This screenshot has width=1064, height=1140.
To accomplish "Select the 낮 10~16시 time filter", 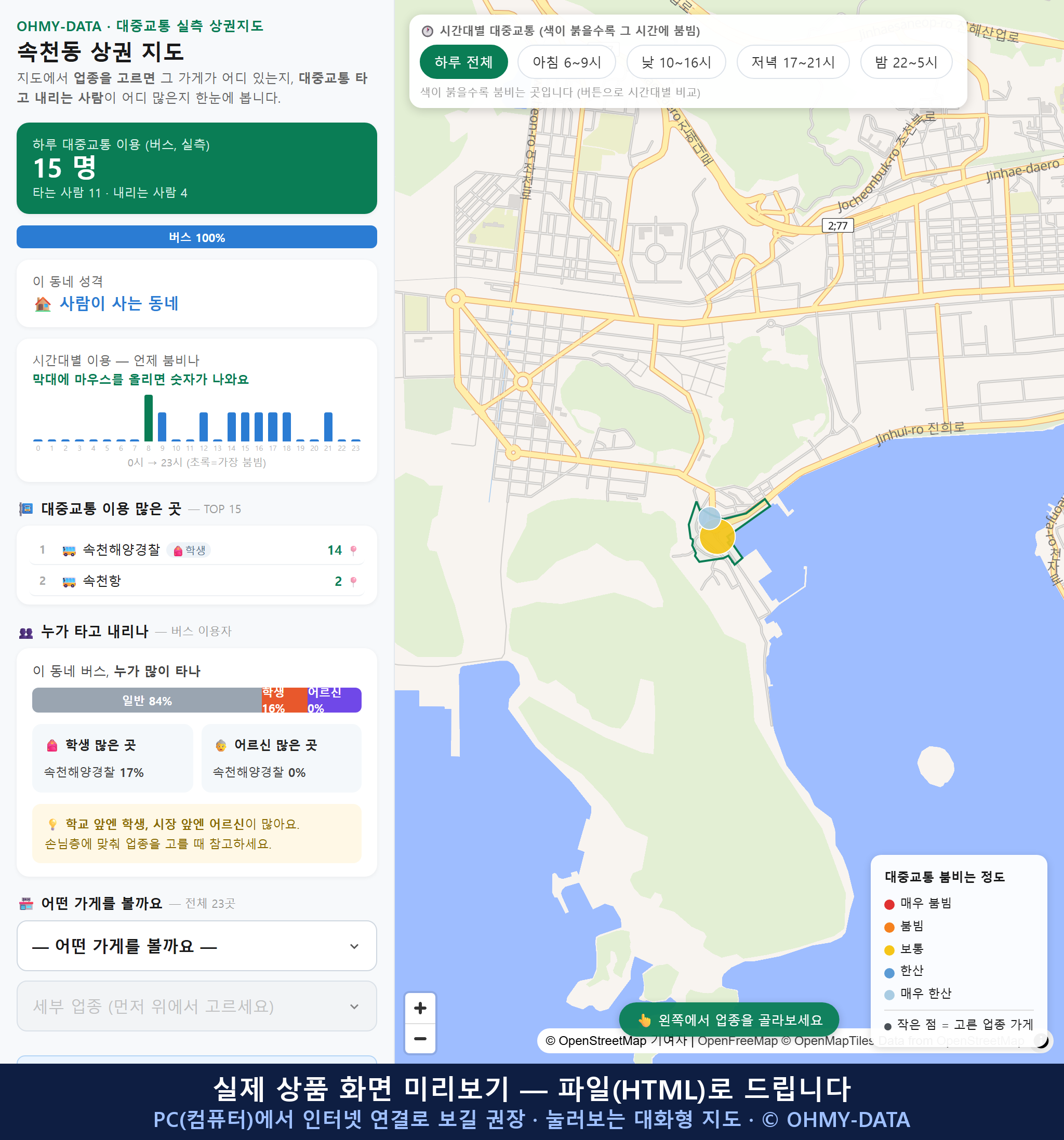I will click(x=676, y=62).
